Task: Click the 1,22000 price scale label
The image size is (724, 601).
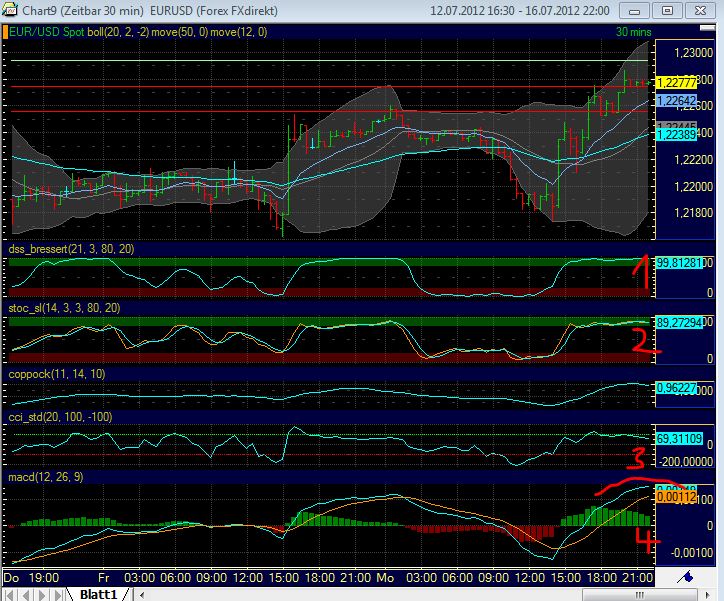Action: pyautogui.click(x=694, y=186)
